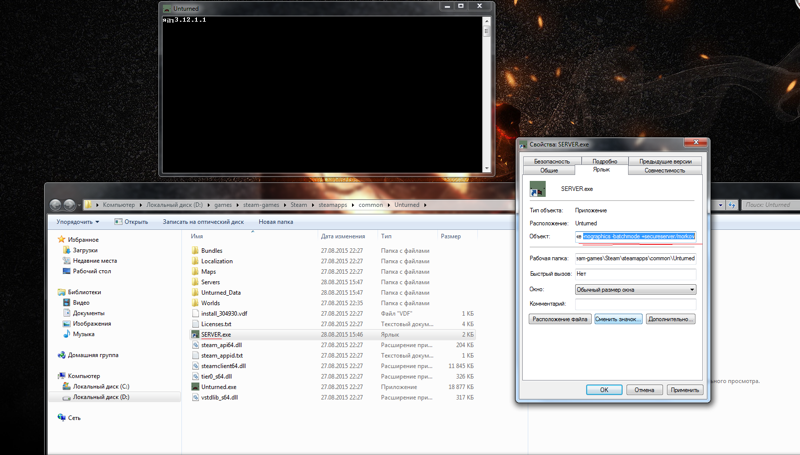Click the steam_appid.txt file icon
Viewport: 800px width, 455px height.
(195, 356)
